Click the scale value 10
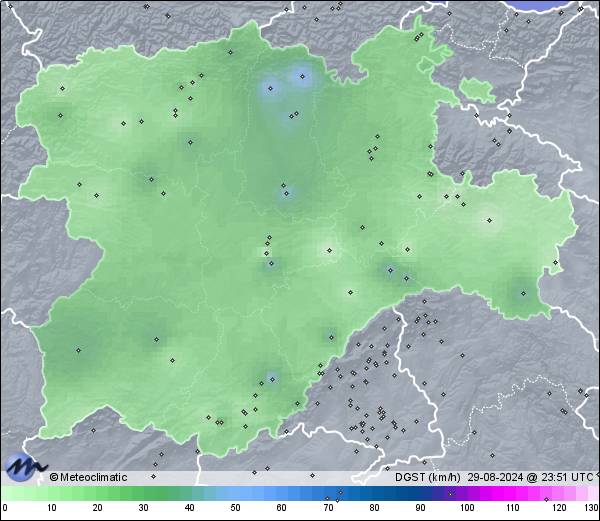This screenshot has width=600, height=521. [x=52, y=508]
